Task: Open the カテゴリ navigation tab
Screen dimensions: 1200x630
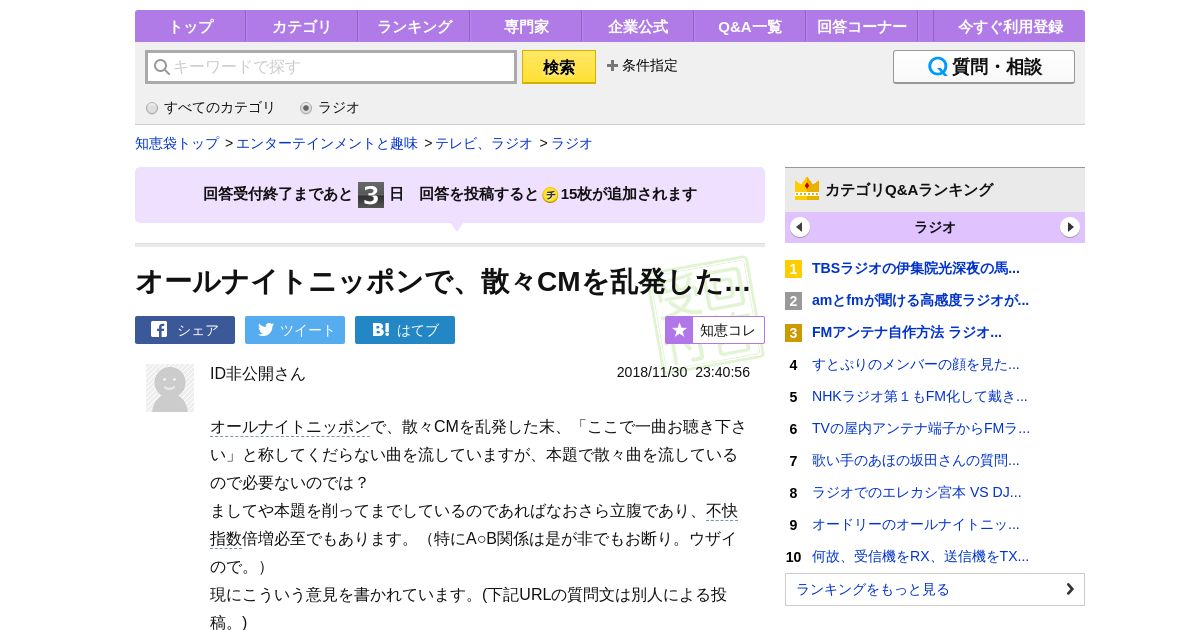Action: [x=301, y=27]
